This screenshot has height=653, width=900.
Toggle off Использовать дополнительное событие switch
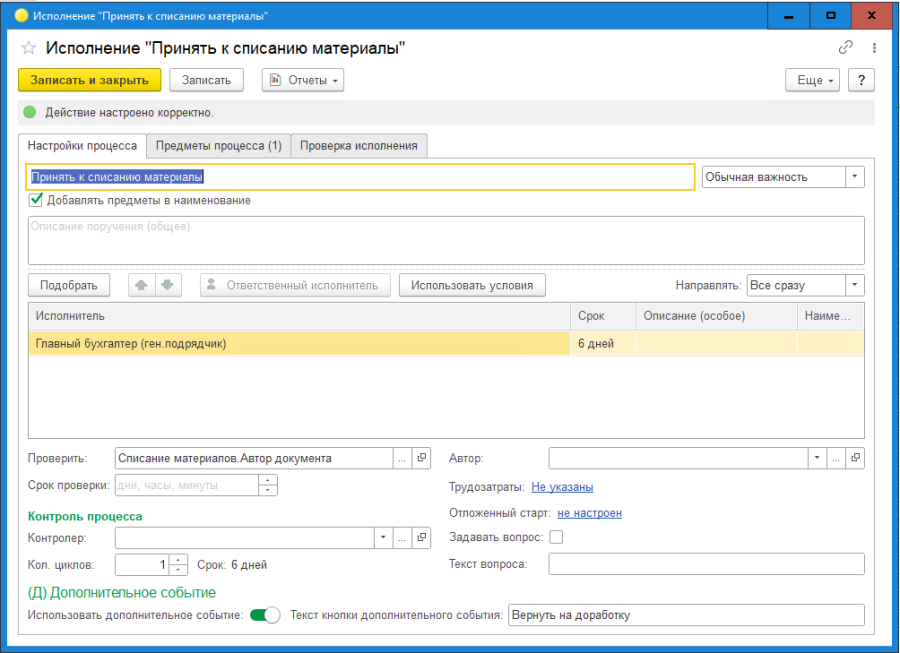click(x=265, y=615)
